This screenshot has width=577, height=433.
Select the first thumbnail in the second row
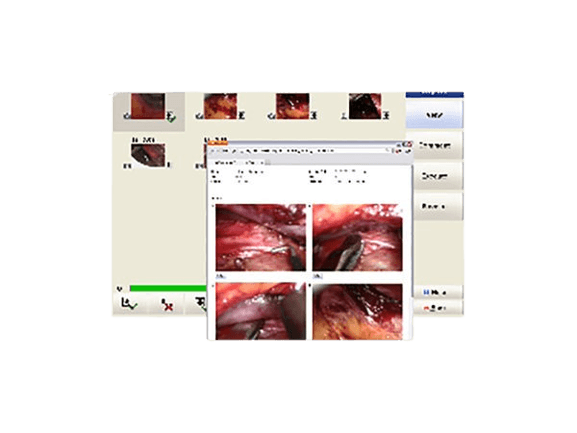[148, 155]
